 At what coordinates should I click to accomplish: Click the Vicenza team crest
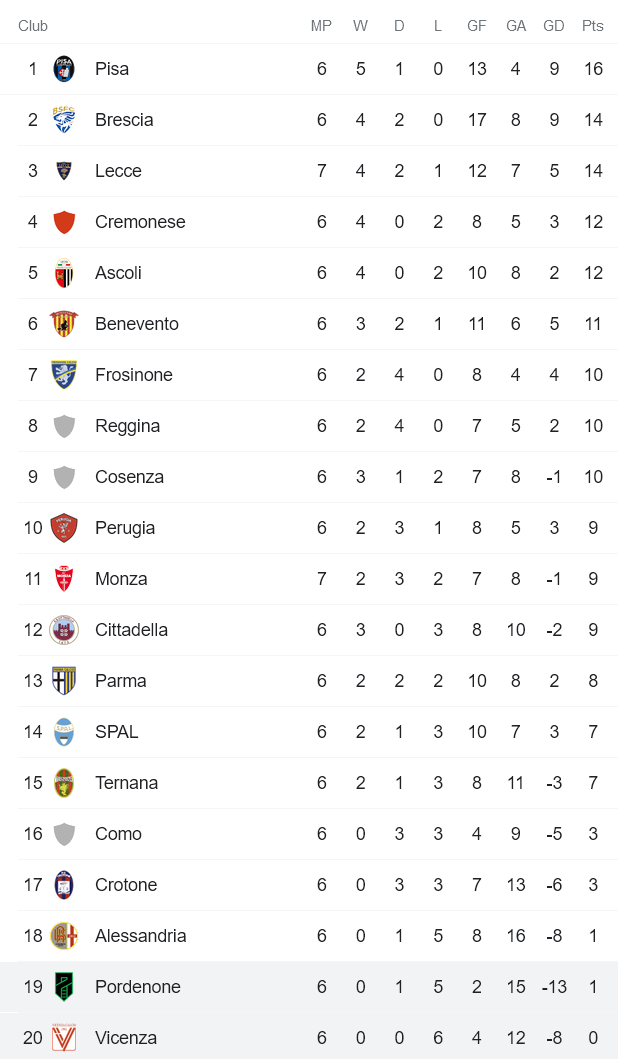[64, 1038]
